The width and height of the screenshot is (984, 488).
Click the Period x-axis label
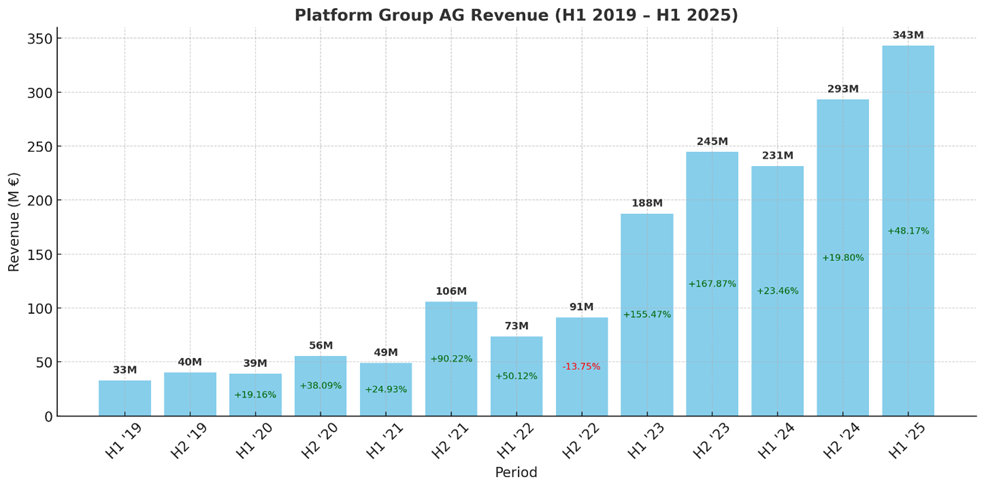click(516, 473)
